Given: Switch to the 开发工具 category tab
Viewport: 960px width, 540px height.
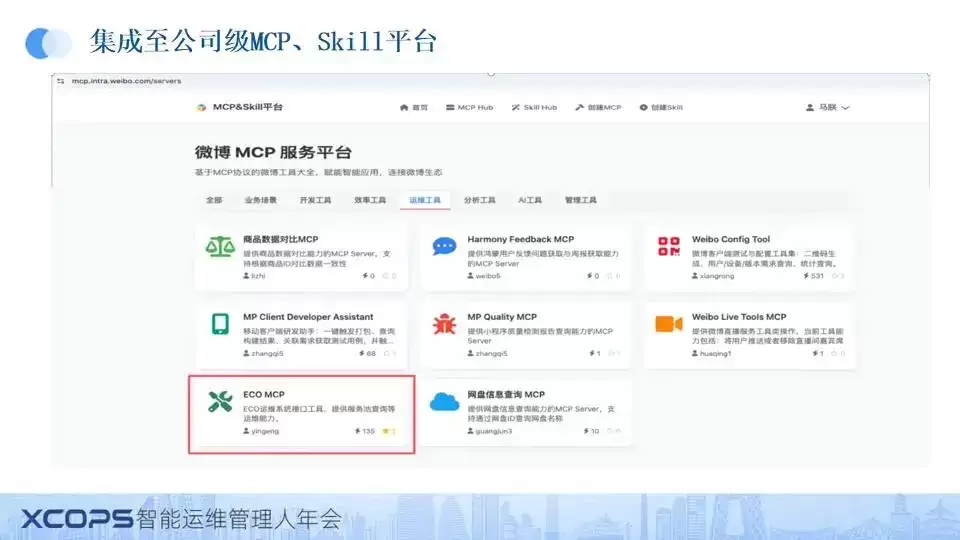Looking at the screenshot, I should 315,200.
